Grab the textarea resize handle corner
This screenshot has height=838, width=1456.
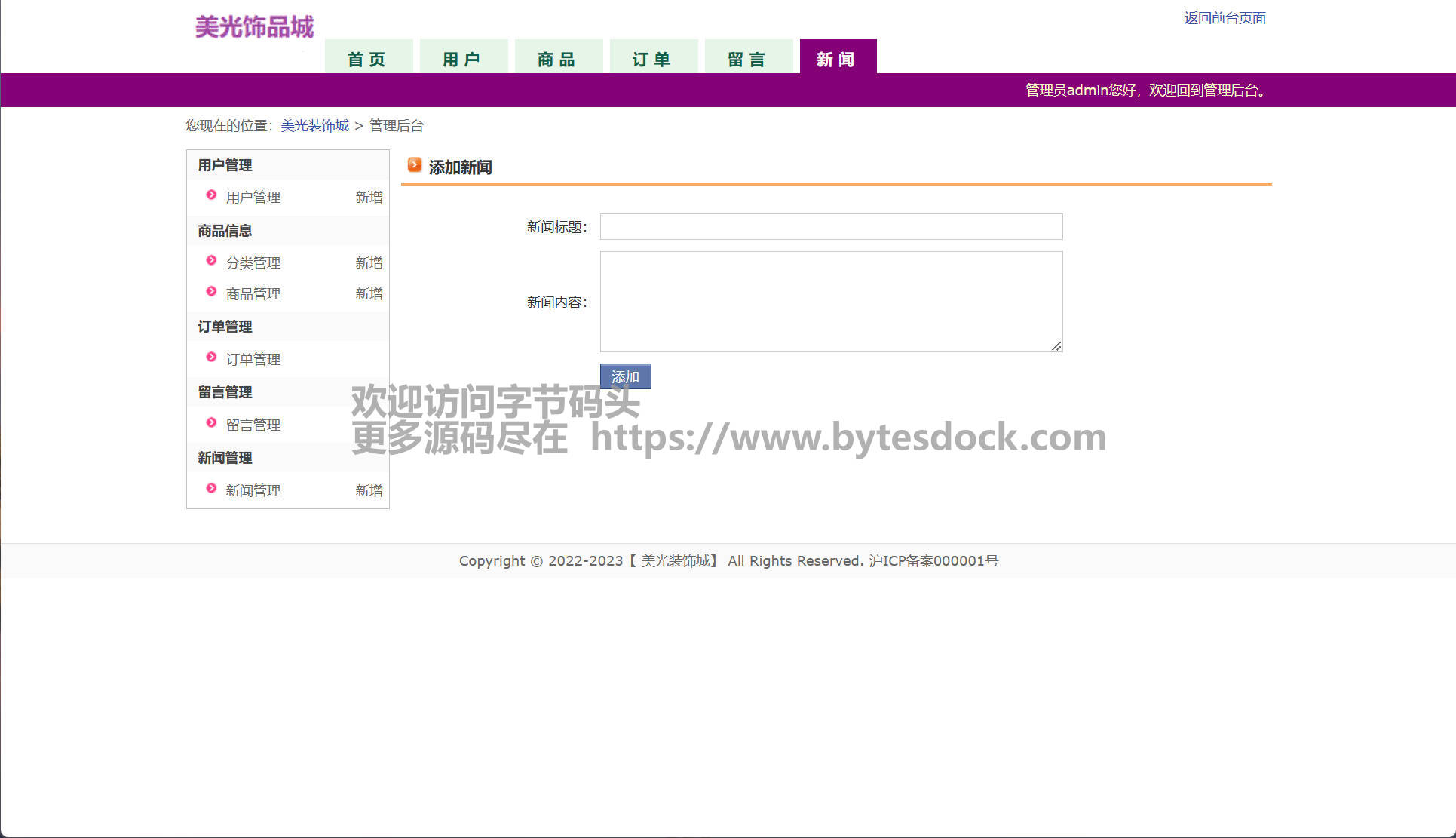[x=1056, y=346]
